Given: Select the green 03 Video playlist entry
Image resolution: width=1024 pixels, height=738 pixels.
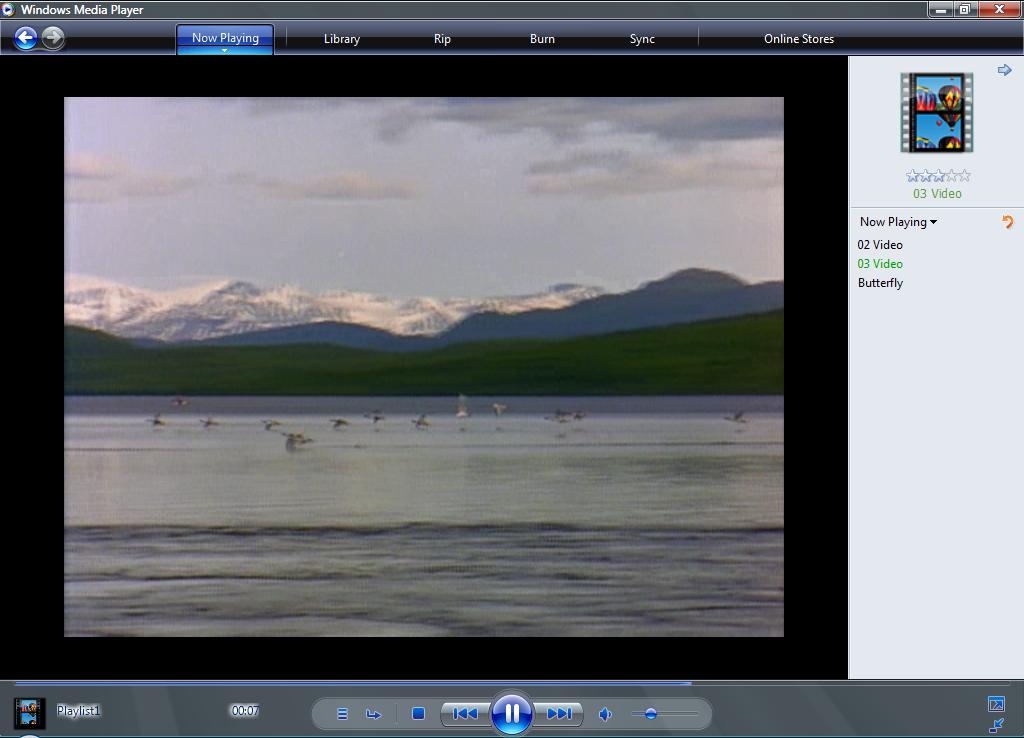Looking at the screenshot, I should tap(880, 264).
